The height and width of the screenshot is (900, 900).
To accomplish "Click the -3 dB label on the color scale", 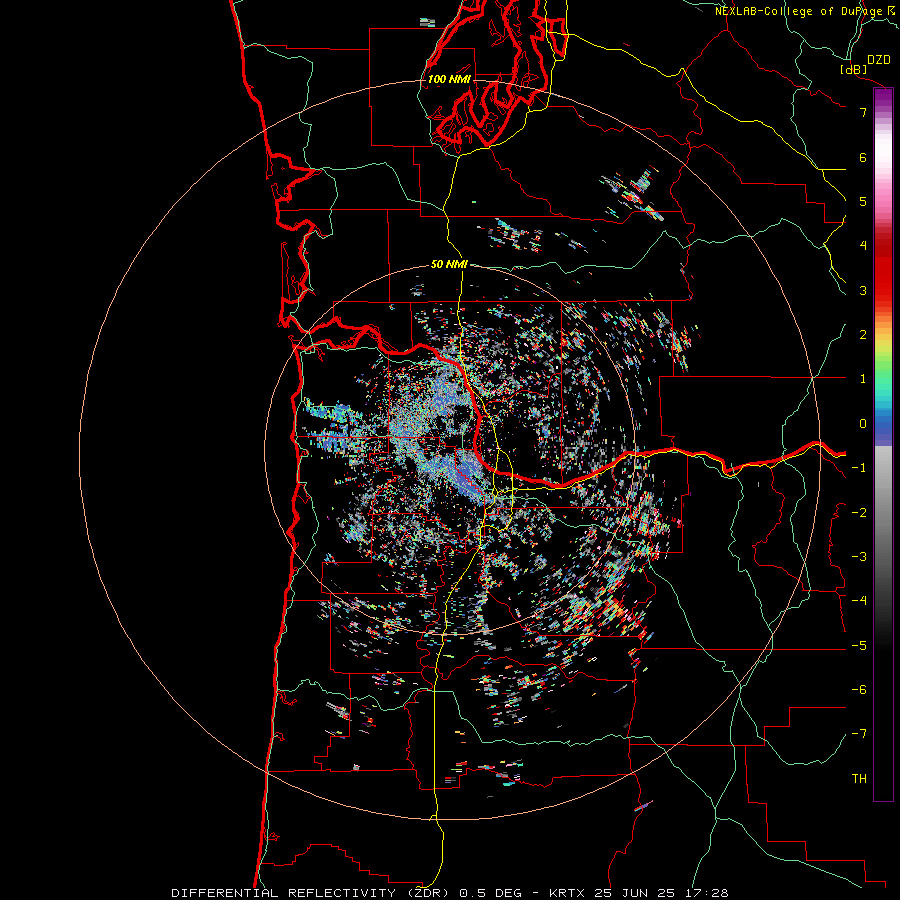I will (x=859, y=557).
